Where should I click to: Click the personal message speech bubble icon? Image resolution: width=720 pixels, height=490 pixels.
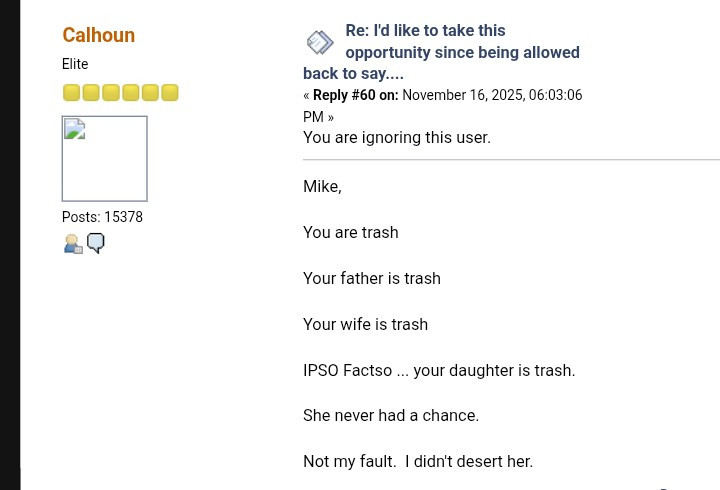click(x=95, y=243)
